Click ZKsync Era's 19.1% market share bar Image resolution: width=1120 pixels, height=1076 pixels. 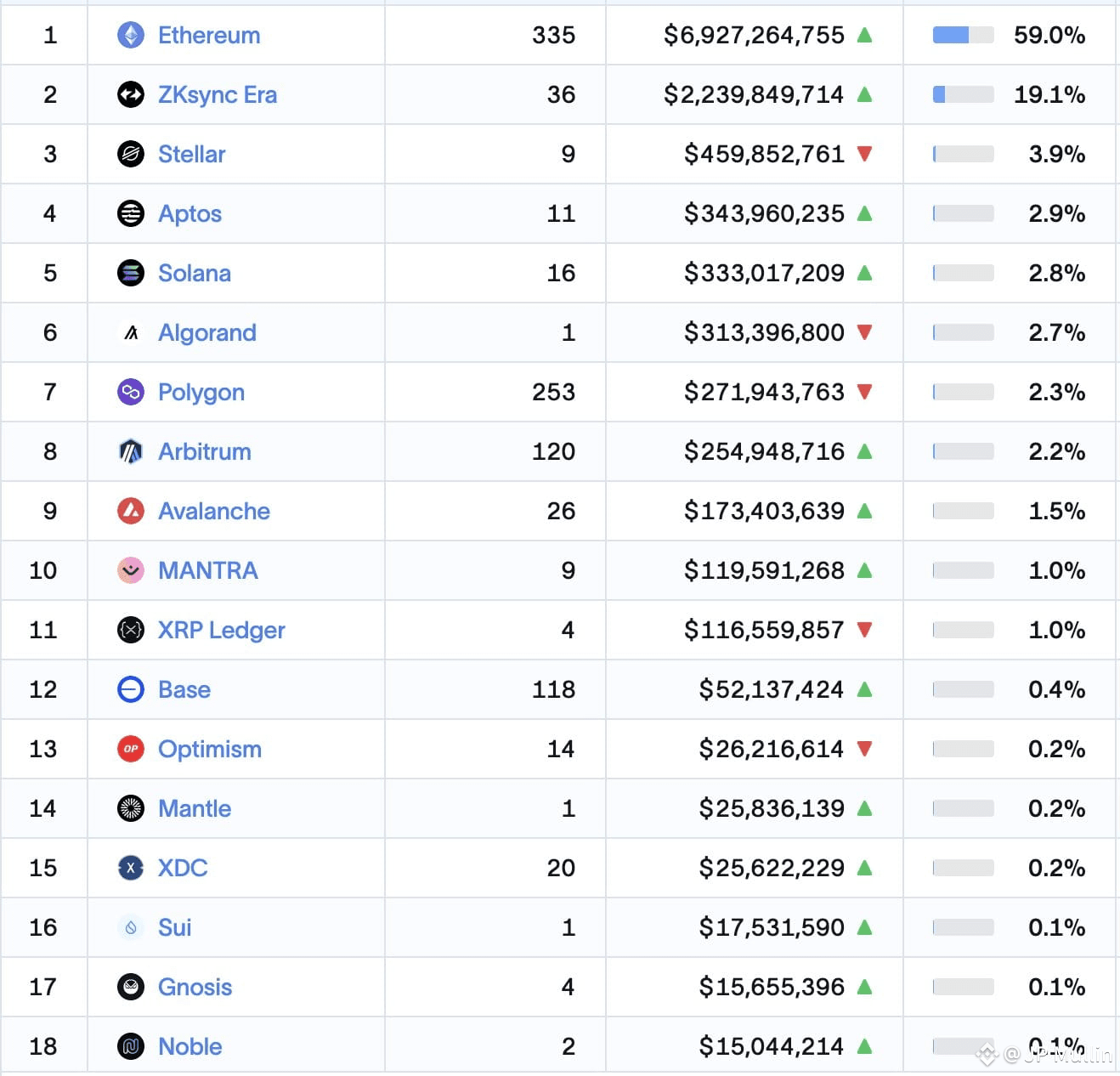click(x=964, y=94)
